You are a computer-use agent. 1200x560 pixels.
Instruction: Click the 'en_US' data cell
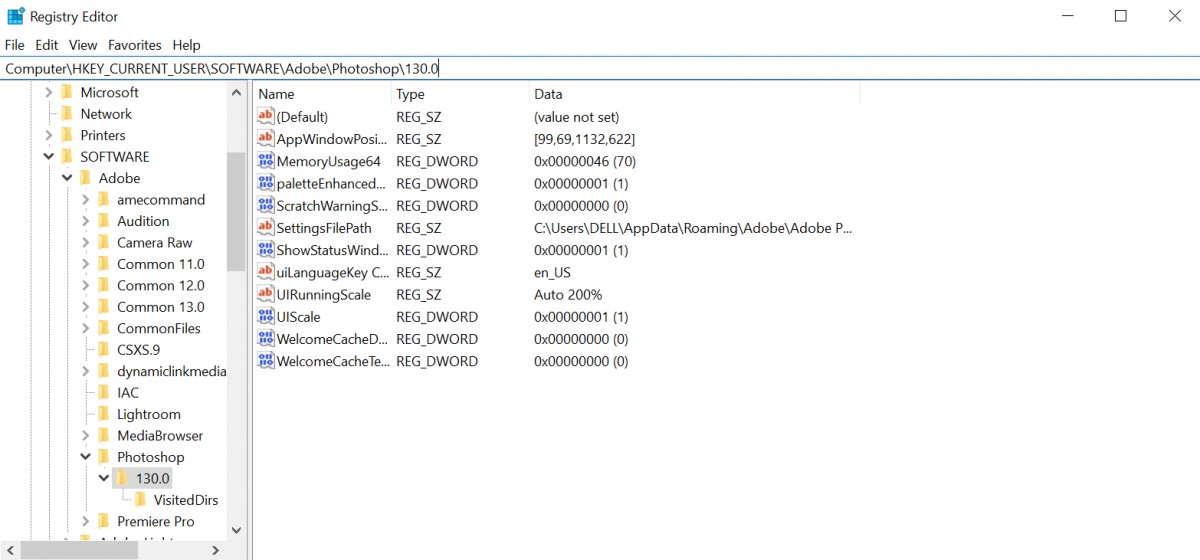[552, 272]
